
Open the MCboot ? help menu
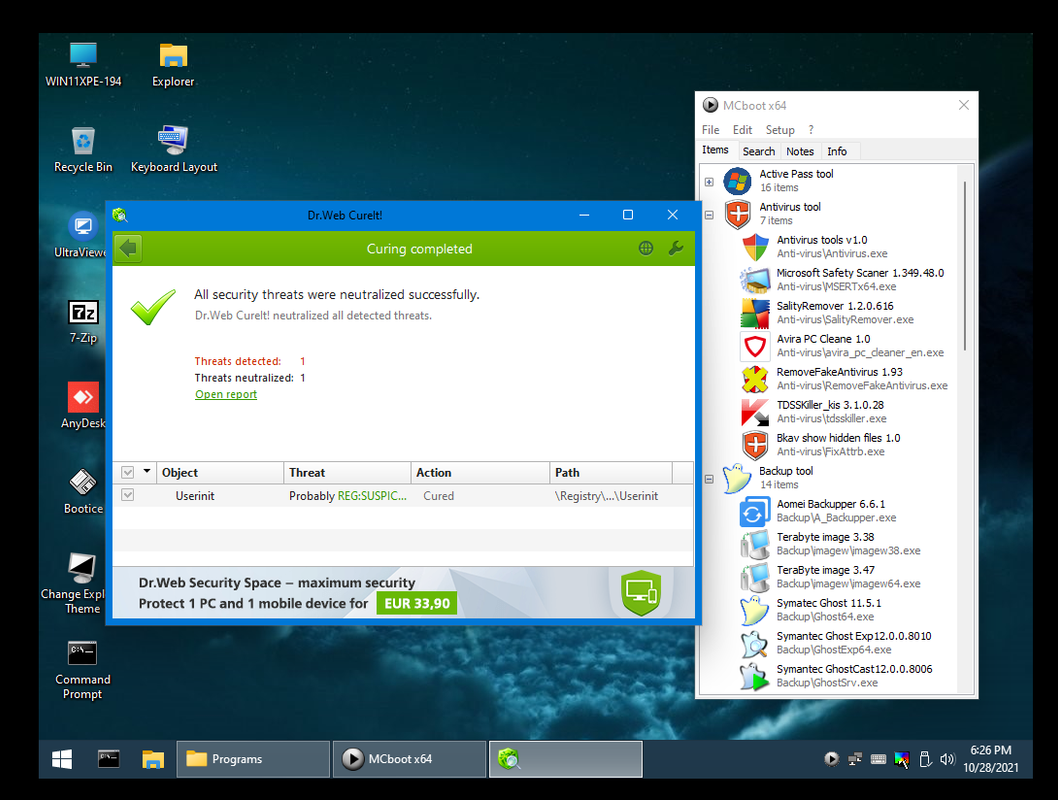point(811,130)
